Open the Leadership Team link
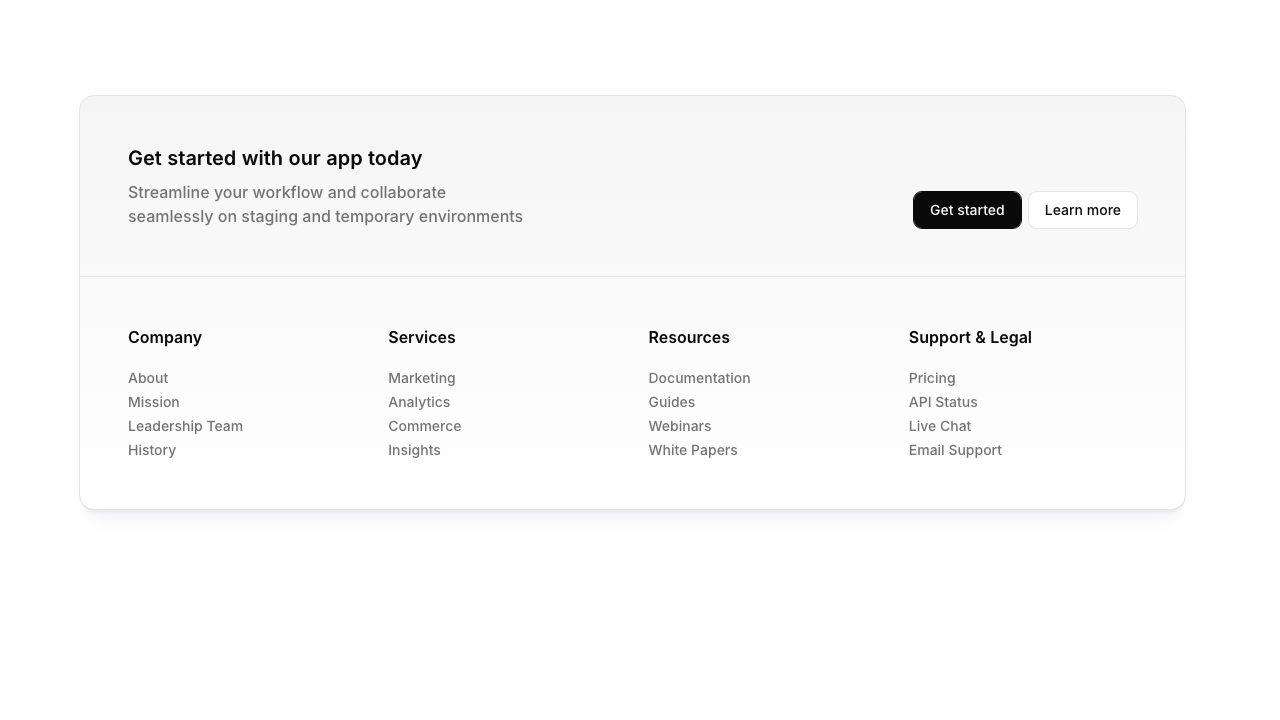The height and width of the screenshot is (720, 1280). [185, 426]
